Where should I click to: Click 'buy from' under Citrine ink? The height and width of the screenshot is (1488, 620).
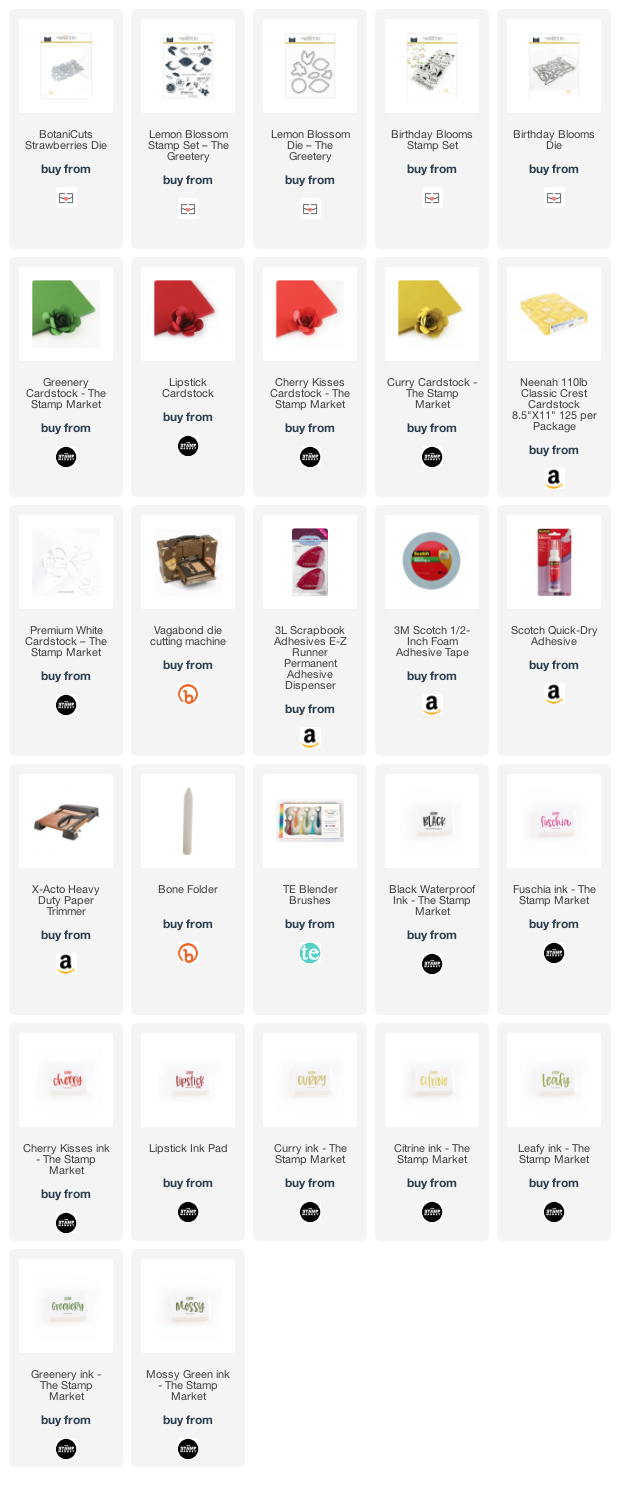(x=432, y=1183)
